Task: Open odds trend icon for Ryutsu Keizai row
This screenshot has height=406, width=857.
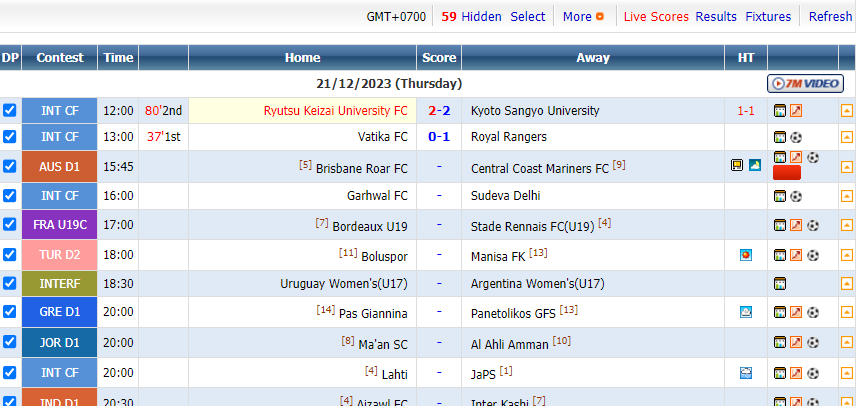Action: coord(796,111)
